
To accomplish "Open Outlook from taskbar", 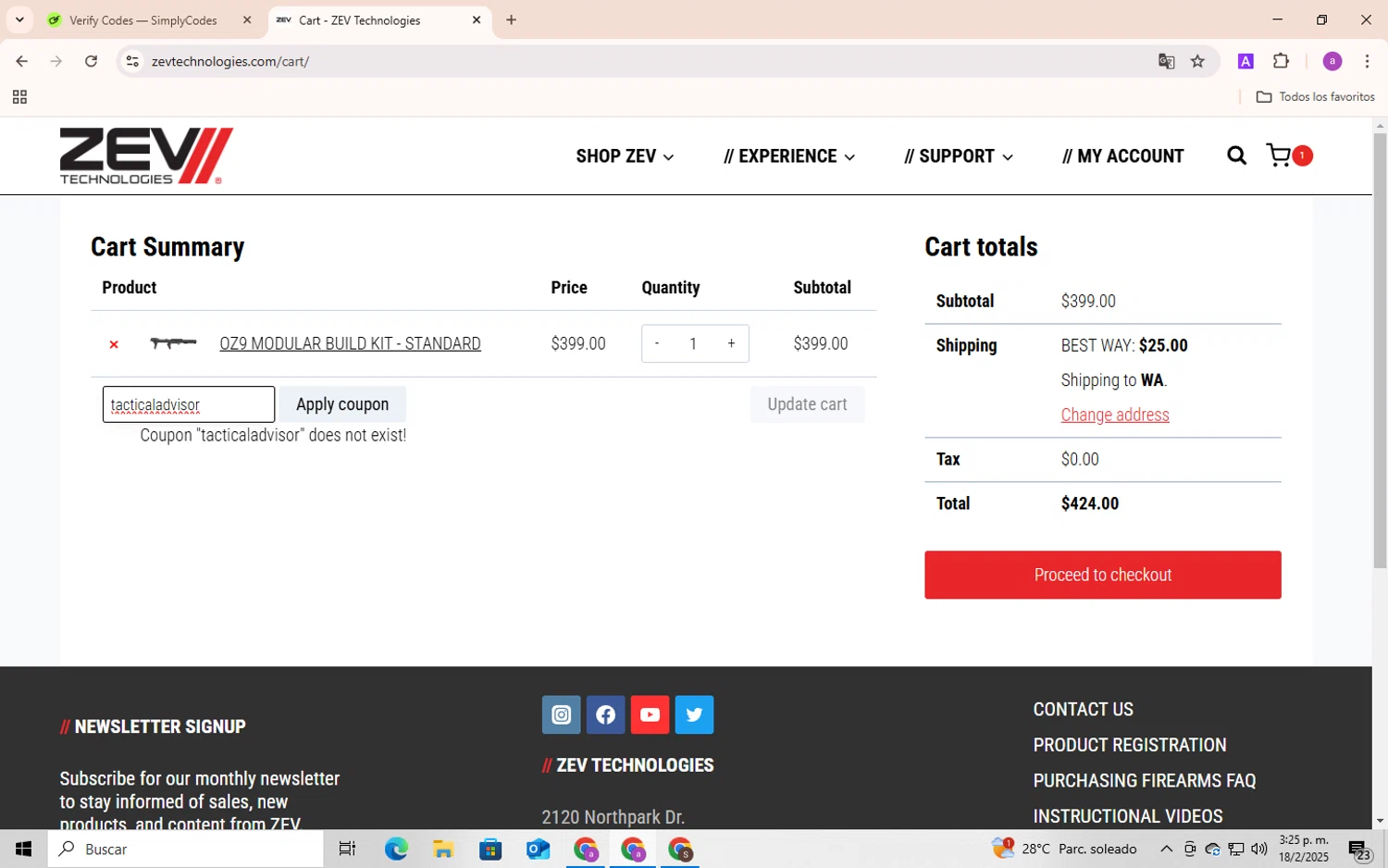I will (538, 849).
